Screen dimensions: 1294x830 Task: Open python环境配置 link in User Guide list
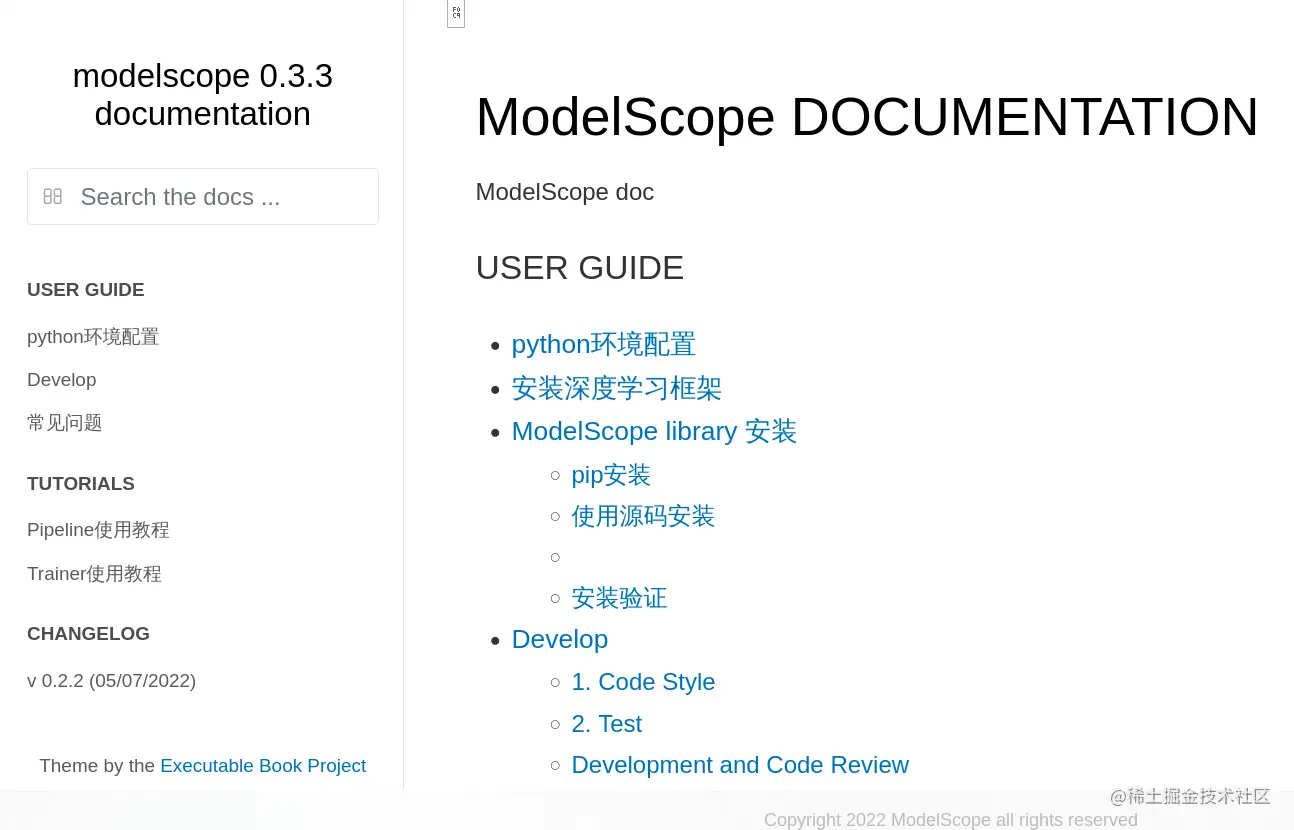coord(604,344)
